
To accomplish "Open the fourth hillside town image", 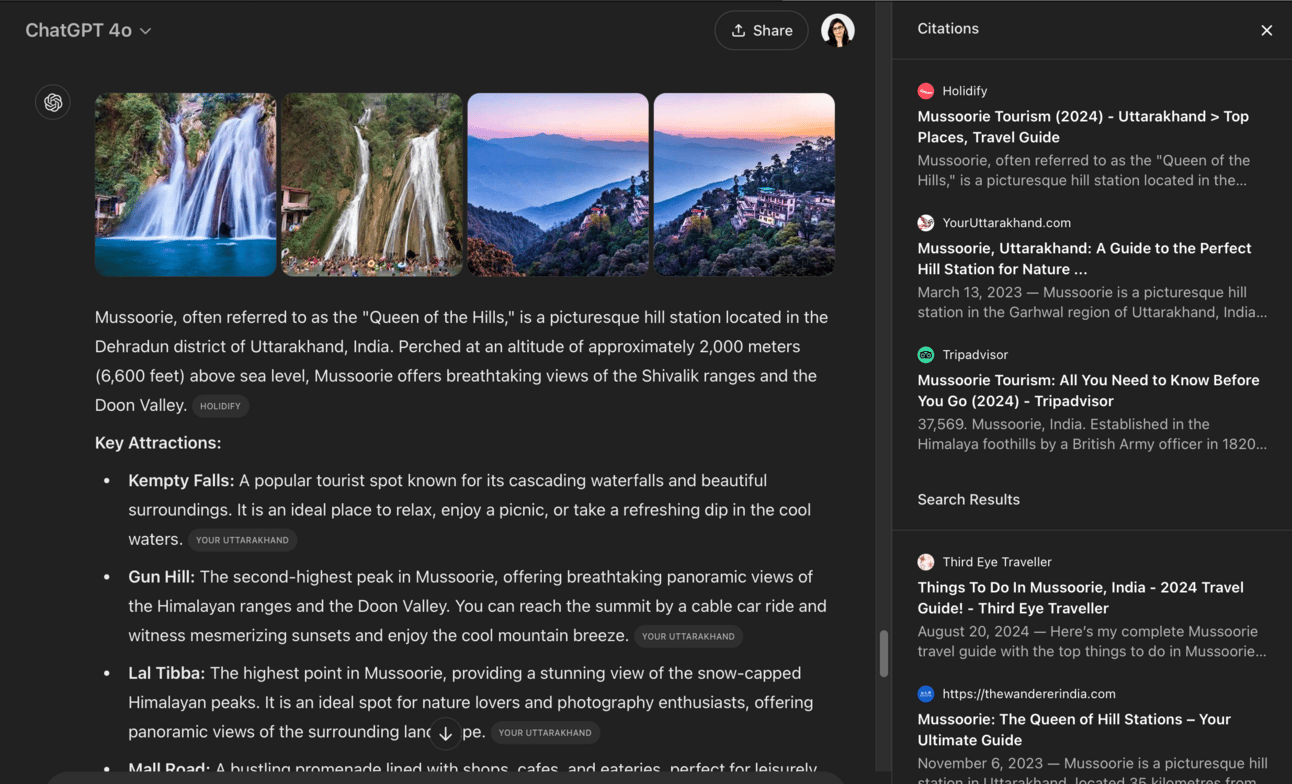I will tap(744, 185).
